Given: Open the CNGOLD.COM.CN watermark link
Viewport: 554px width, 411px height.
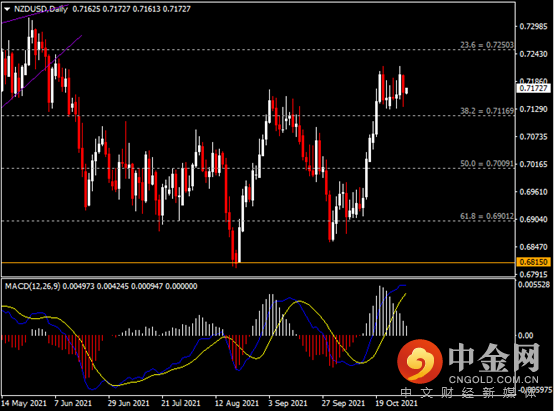Looking at the screenshot, I should tap(494, 380).
